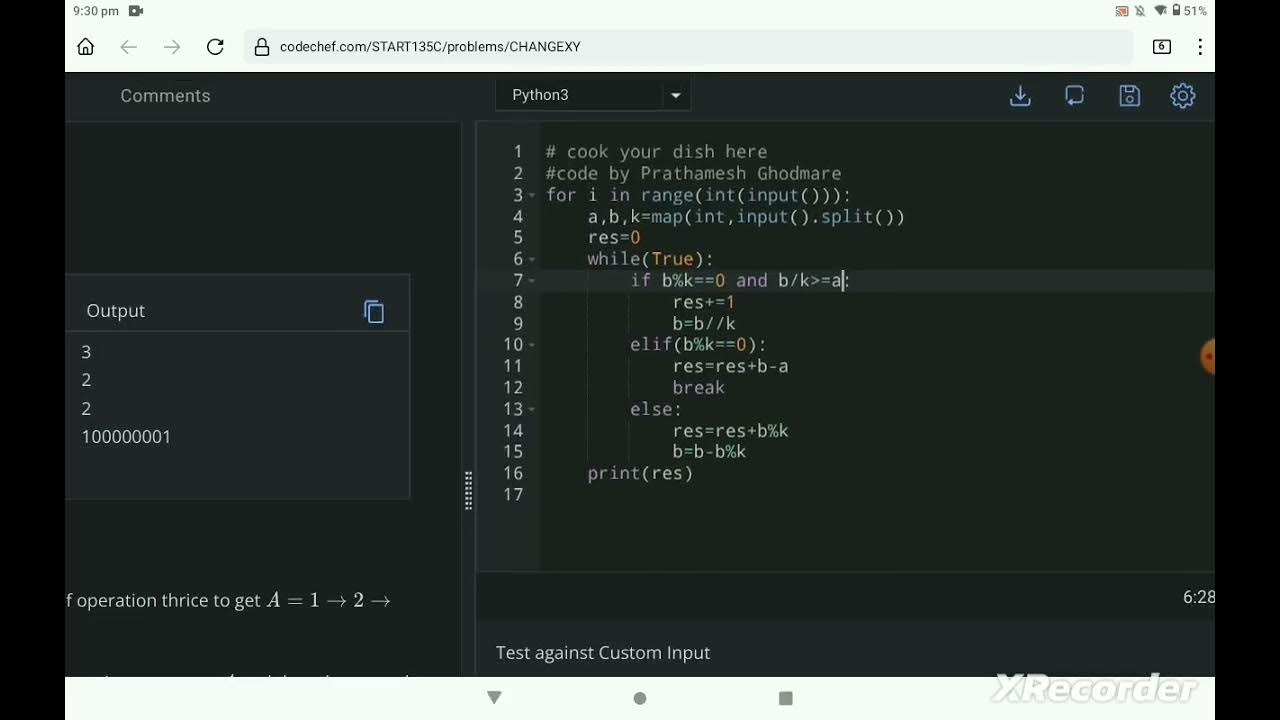Click the Output panel heading
The height and width of the screenshot is (720, 1280).
pos(116,311)
